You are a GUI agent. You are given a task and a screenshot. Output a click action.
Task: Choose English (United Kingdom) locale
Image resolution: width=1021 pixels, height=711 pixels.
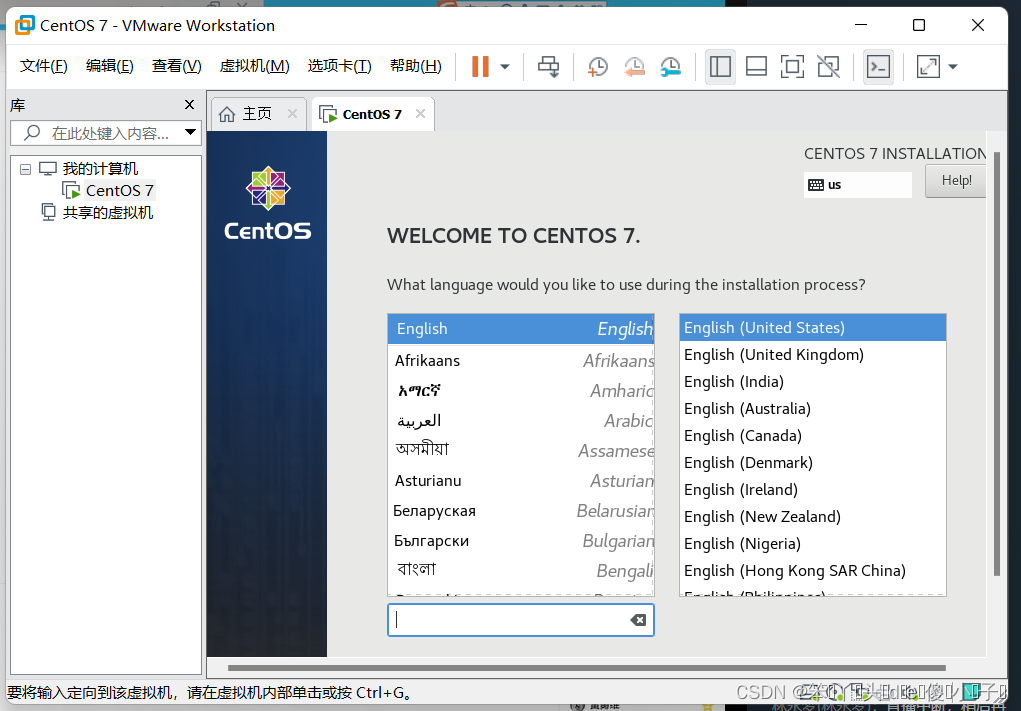click(813, 355)
